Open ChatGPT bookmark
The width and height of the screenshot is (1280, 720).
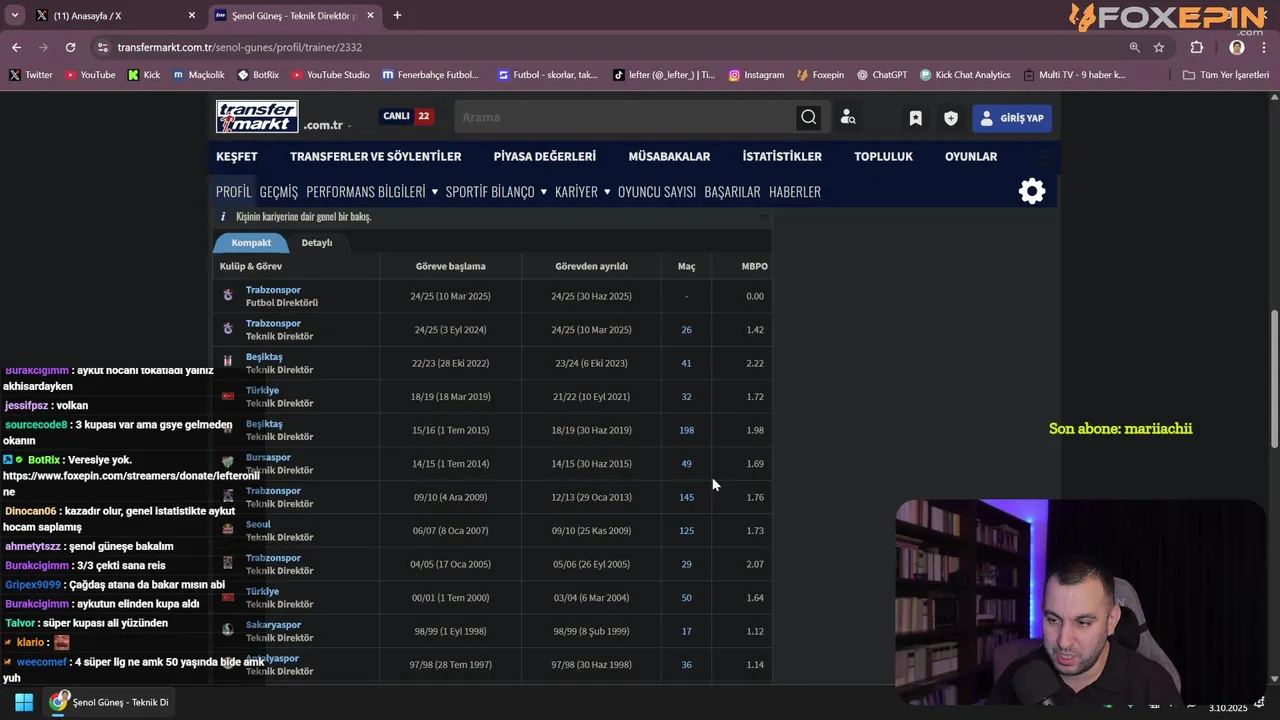pyautogui.click(x=881, y=75)
